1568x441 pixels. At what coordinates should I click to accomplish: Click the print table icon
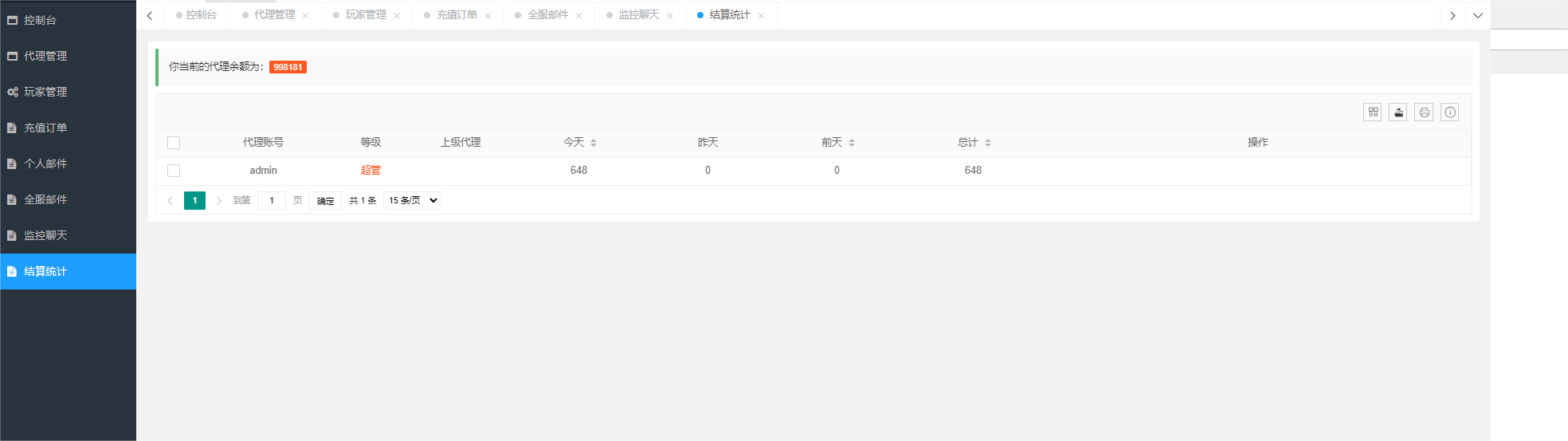pos(1424,112)
